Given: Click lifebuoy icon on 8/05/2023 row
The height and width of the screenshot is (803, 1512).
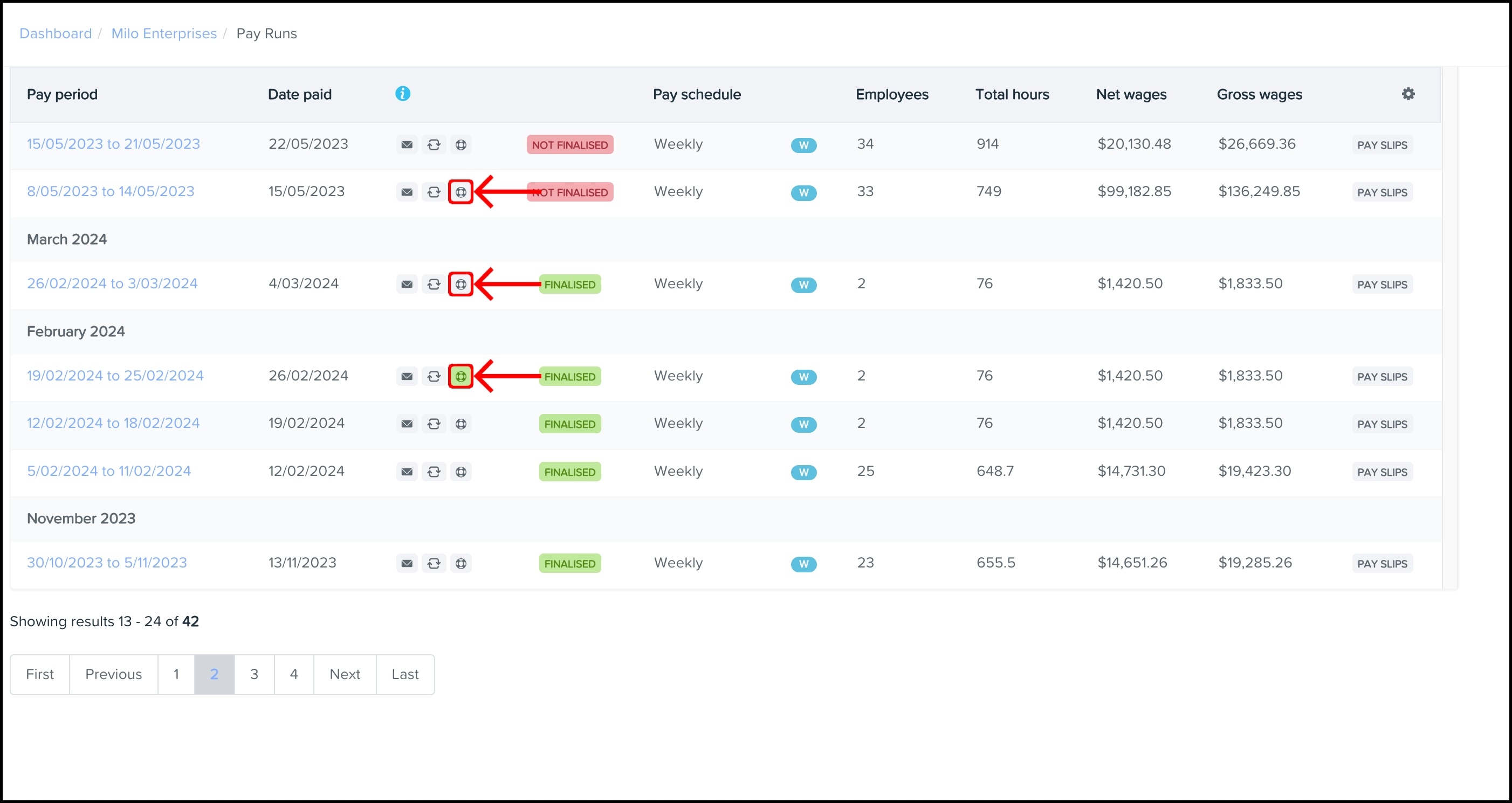Looking at the screenshot, I should pos(461,192).
